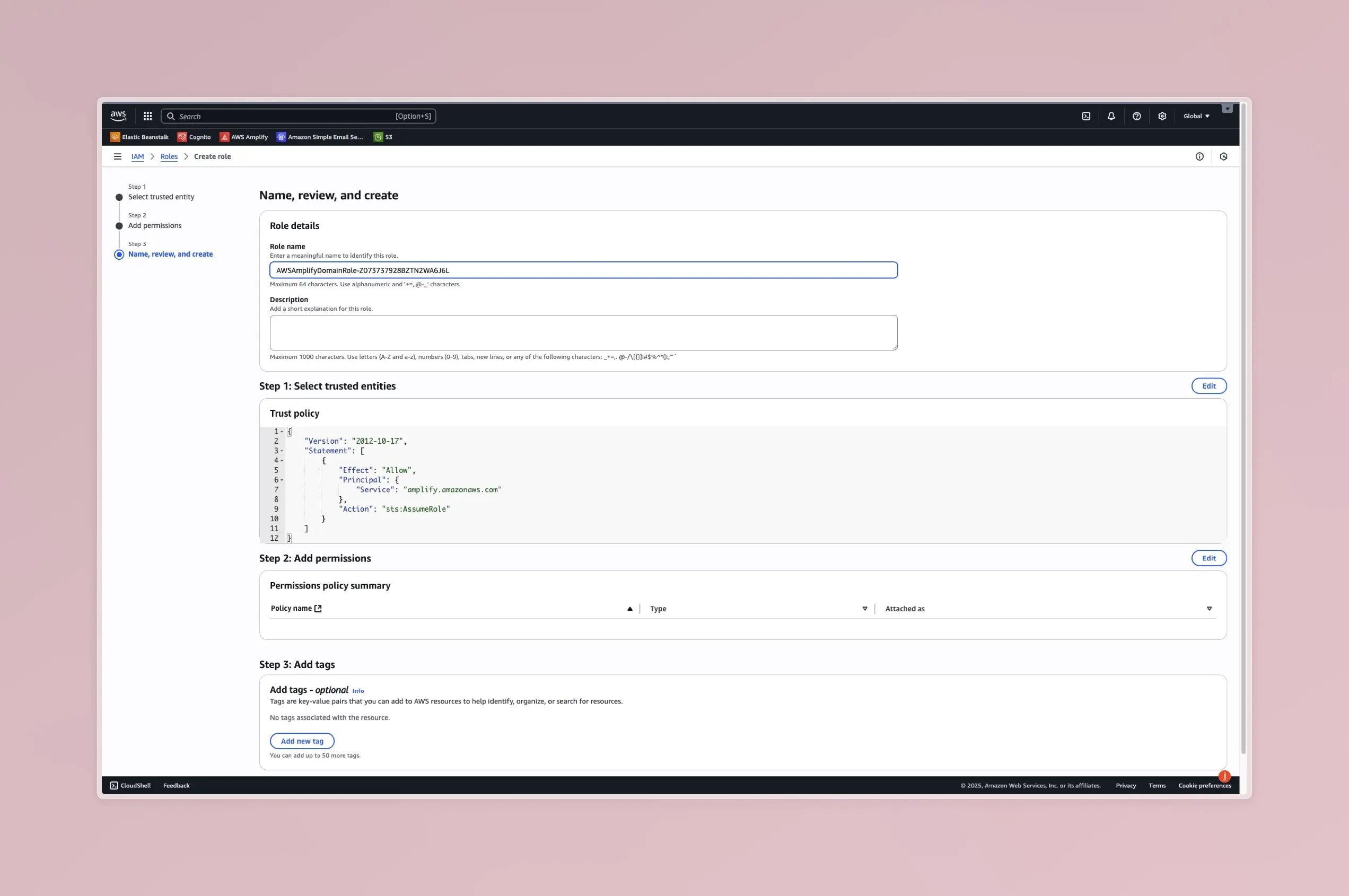Sort by Type column arrow
1349x896 pixels.
point(864,609)
